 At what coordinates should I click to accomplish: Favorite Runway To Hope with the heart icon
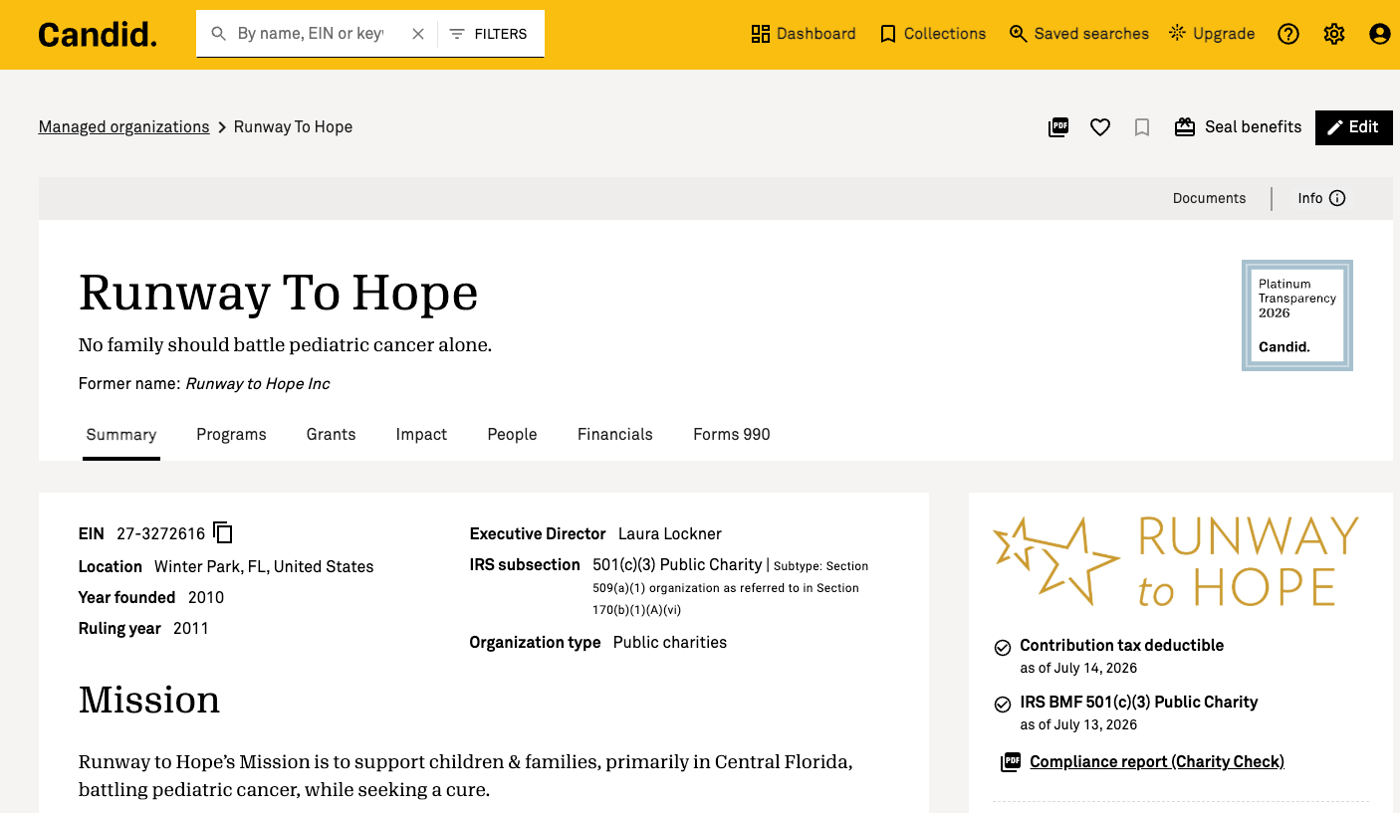pyautogui.click(x=1100, y=127)
